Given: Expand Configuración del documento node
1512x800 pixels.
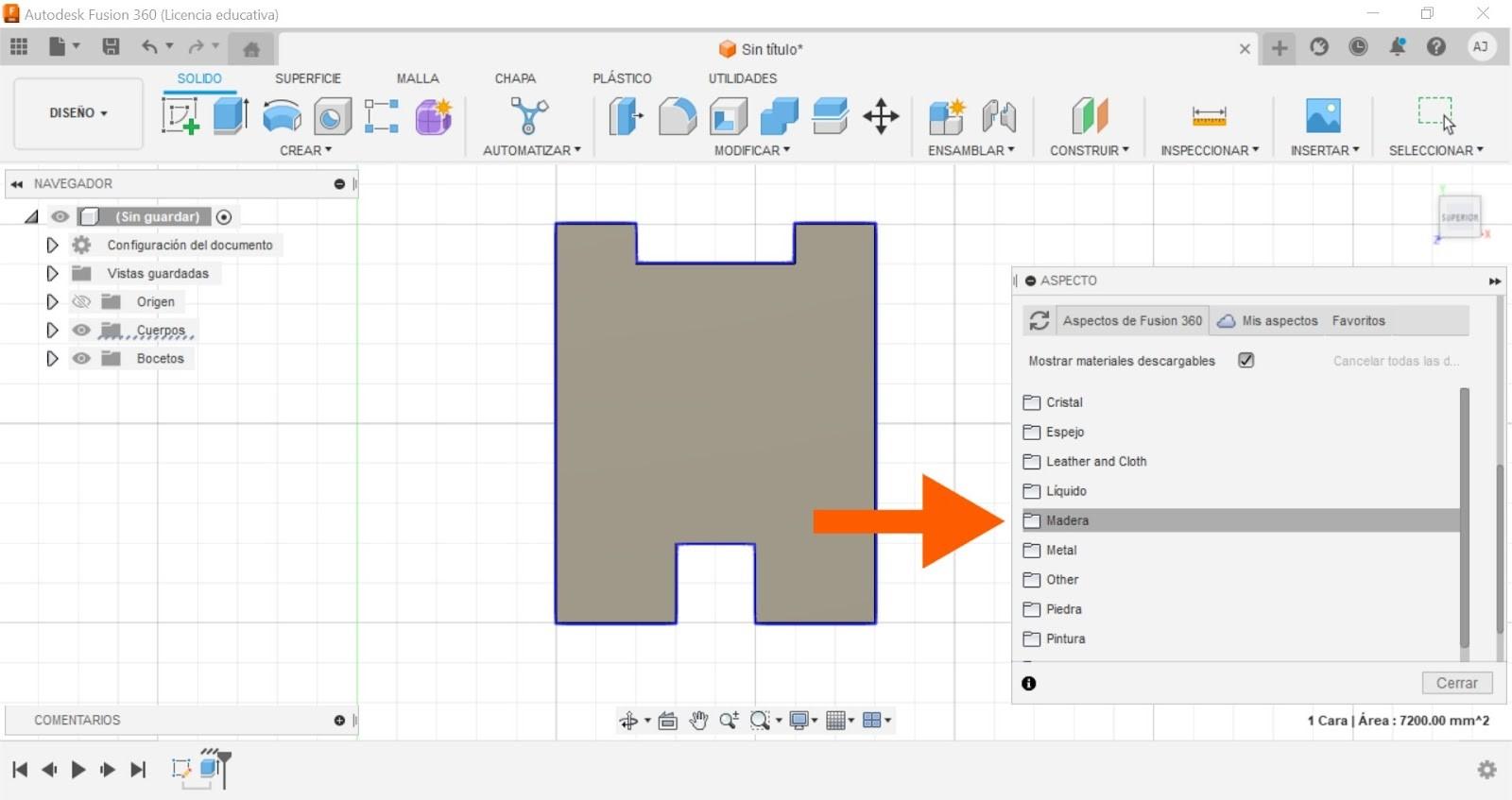Looking at the screenshot, I should click(x=52, y=245).
